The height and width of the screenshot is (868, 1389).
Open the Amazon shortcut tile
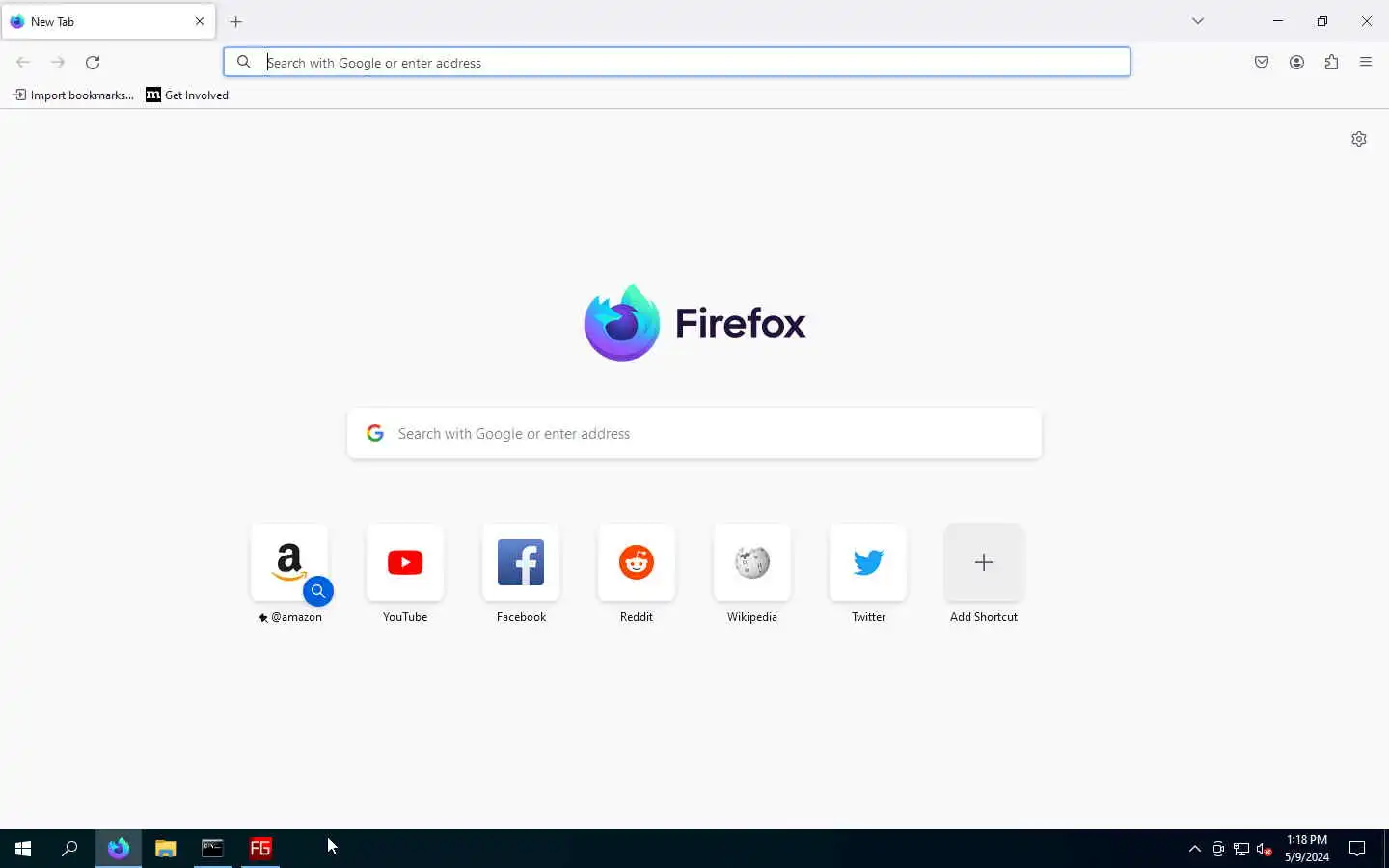(289, 562)
